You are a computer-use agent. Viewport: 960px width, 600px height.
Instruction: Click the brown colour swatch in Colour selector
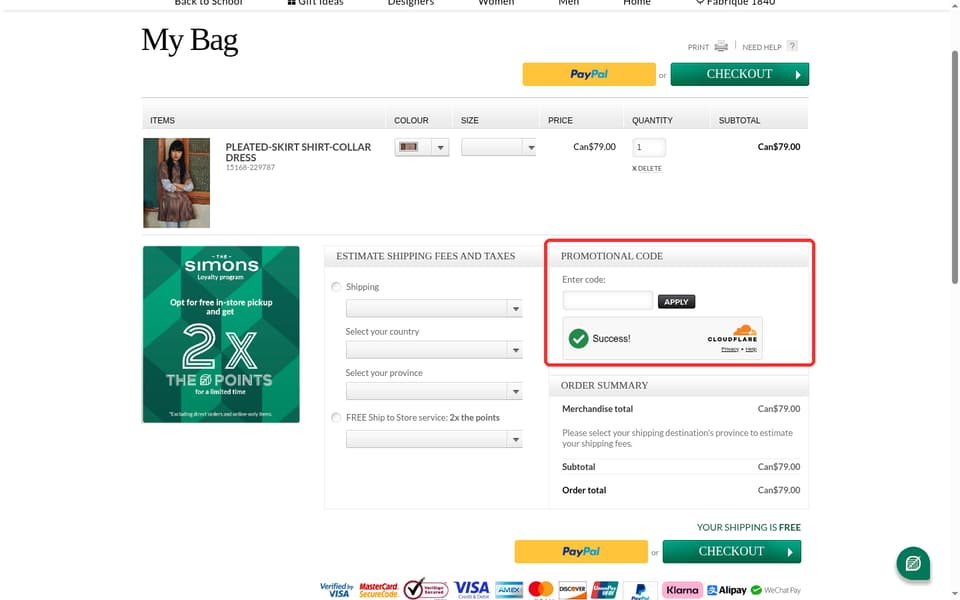[x=408, y=147]
